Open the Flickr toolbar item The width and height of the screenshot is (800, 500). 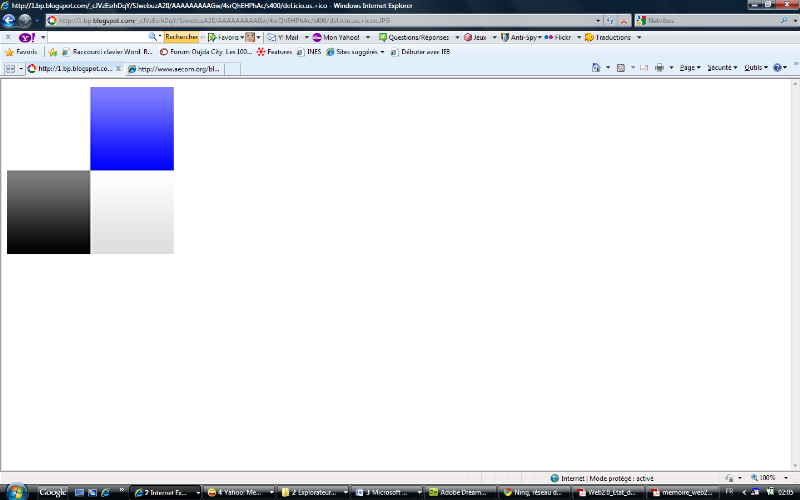(x=558, y=37)
